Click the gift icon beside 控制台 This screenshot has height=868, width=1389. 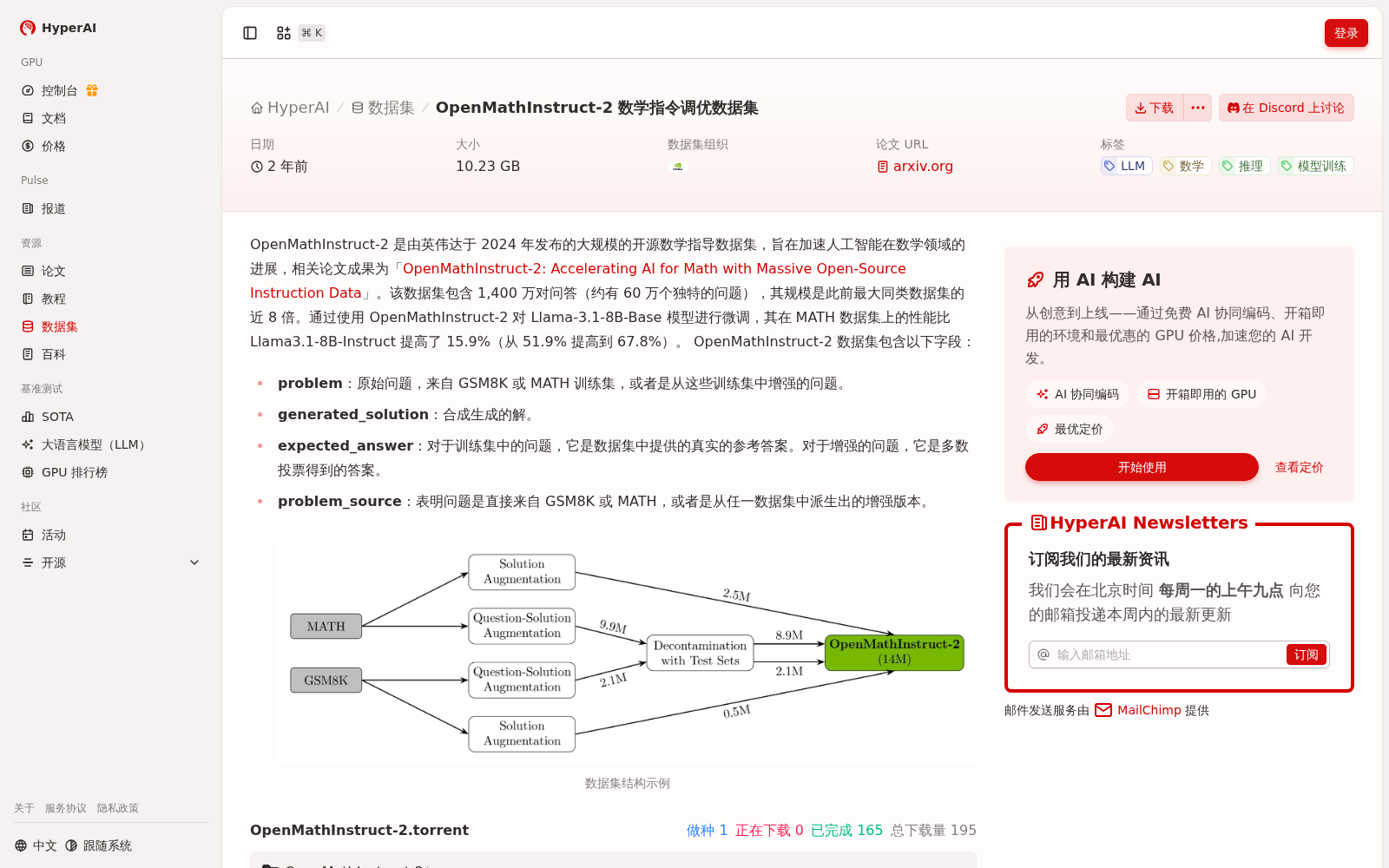(x=92, y=90)
